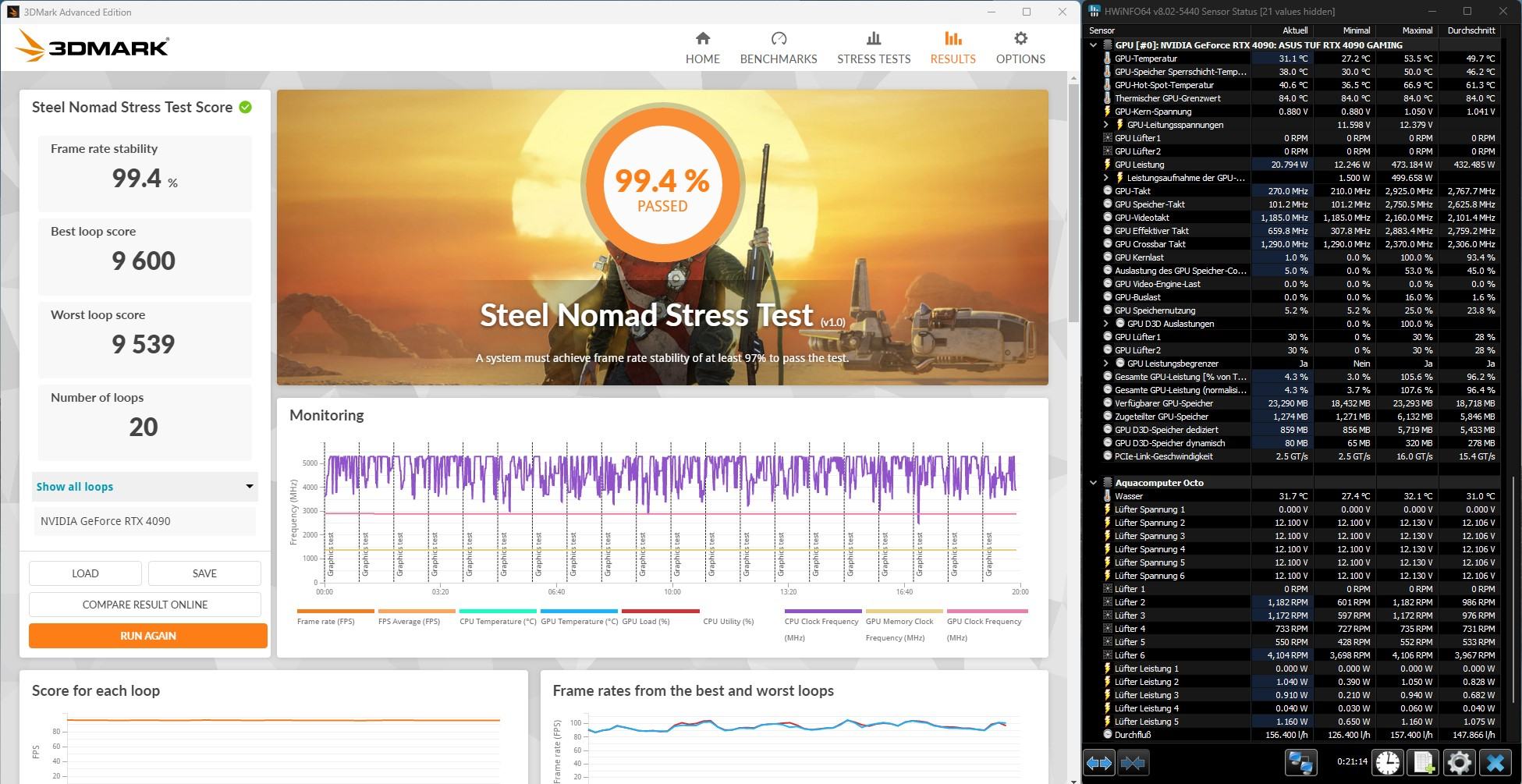Click the 3DMark app icon in title bar
Image resolution: width=1522 pixels, height=784 pixels.
click(x=12, y=12)
